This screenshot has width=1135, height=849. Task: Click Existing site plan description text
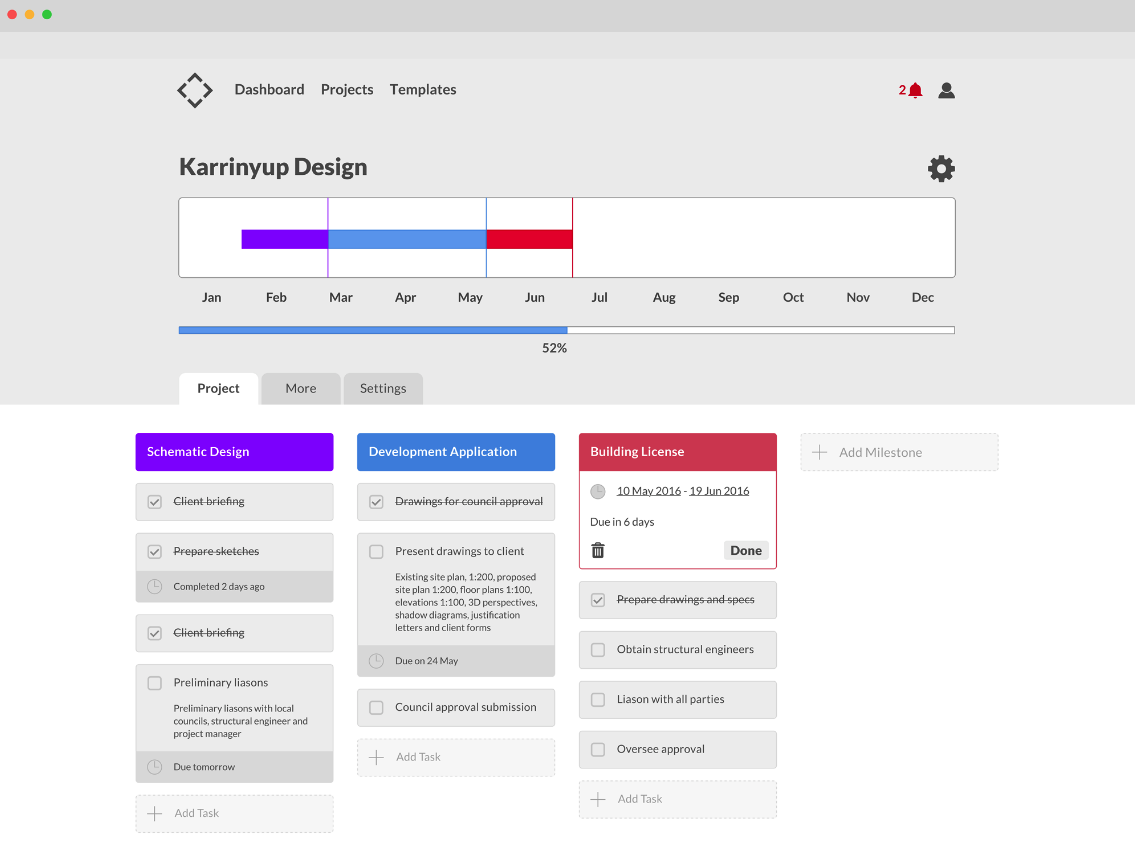tap(466, 602)
